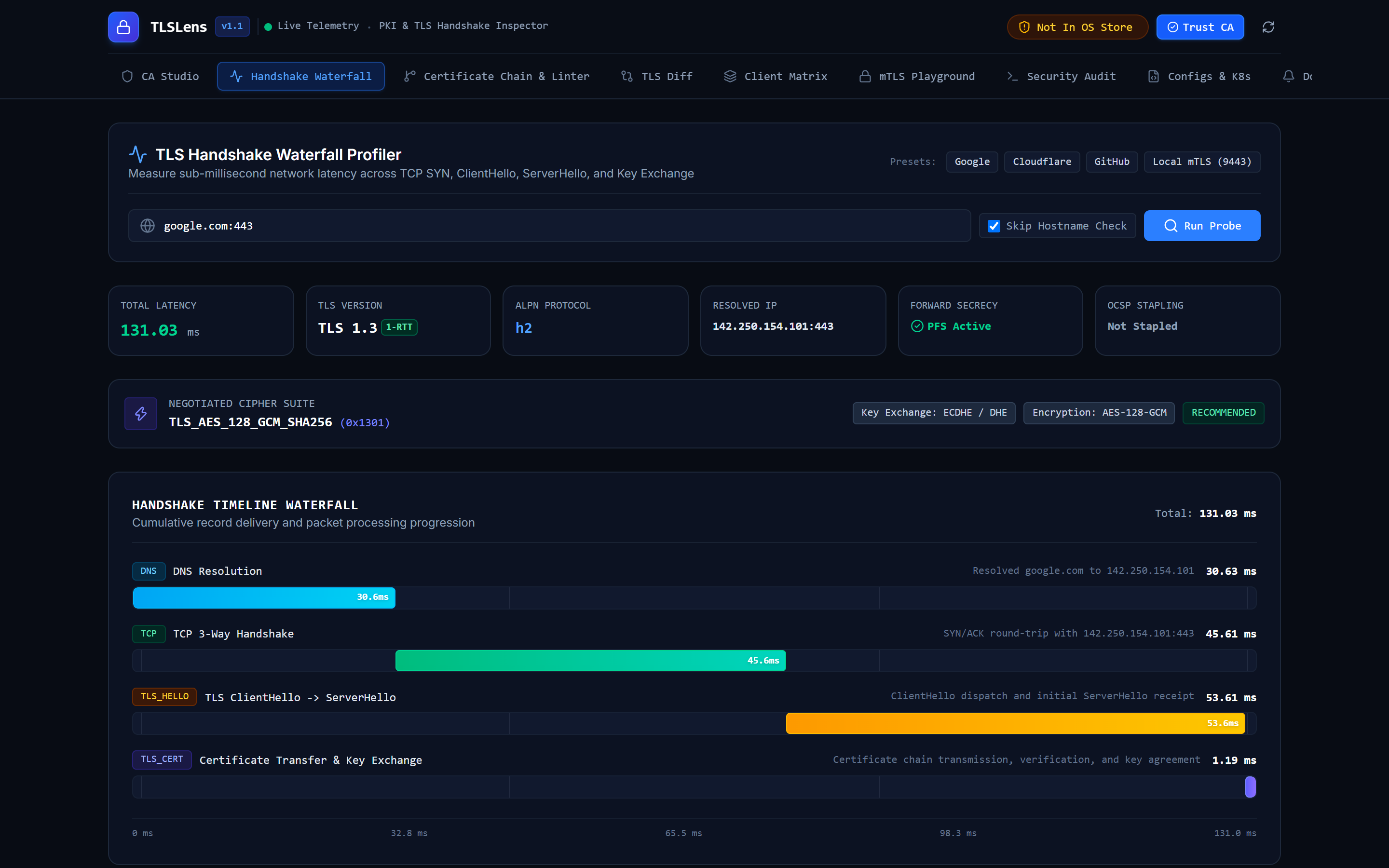Click the DNS Resolution 30.6ms bar
The height and width of the screenshot is (868, 1389).
[264, 597]
